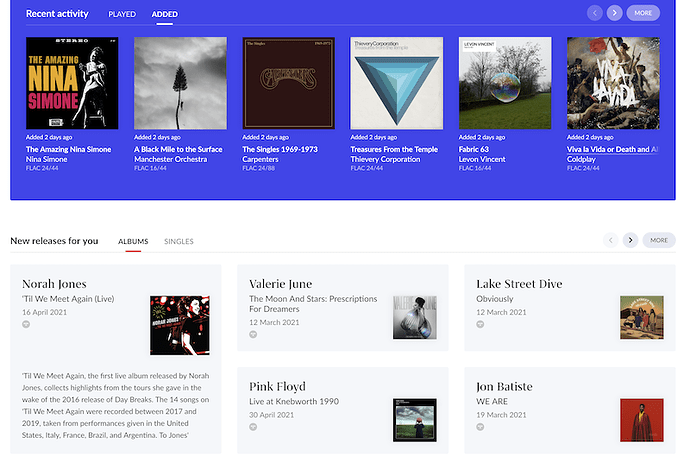Click The Singles 1969-1973 title link
690x462 pixels.
[280, 149]
